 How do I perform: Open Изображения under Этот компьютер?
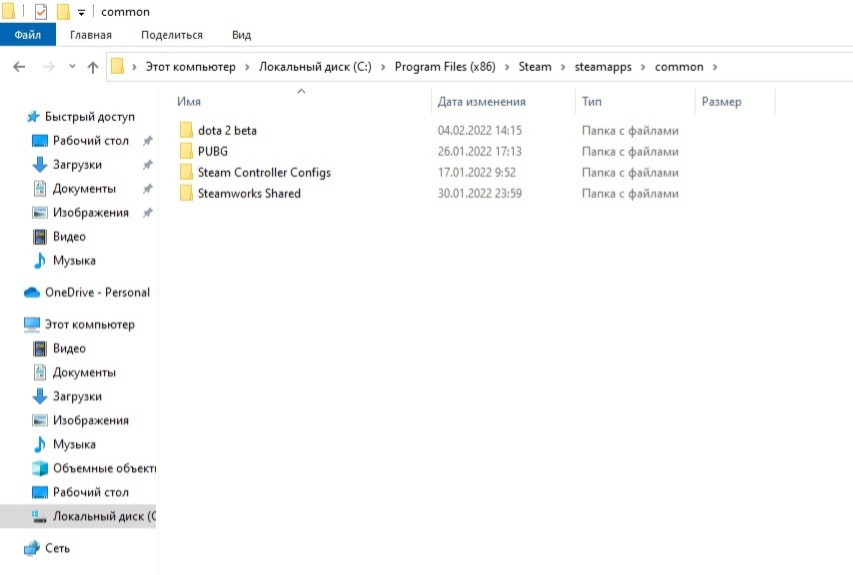click(91, 421)
